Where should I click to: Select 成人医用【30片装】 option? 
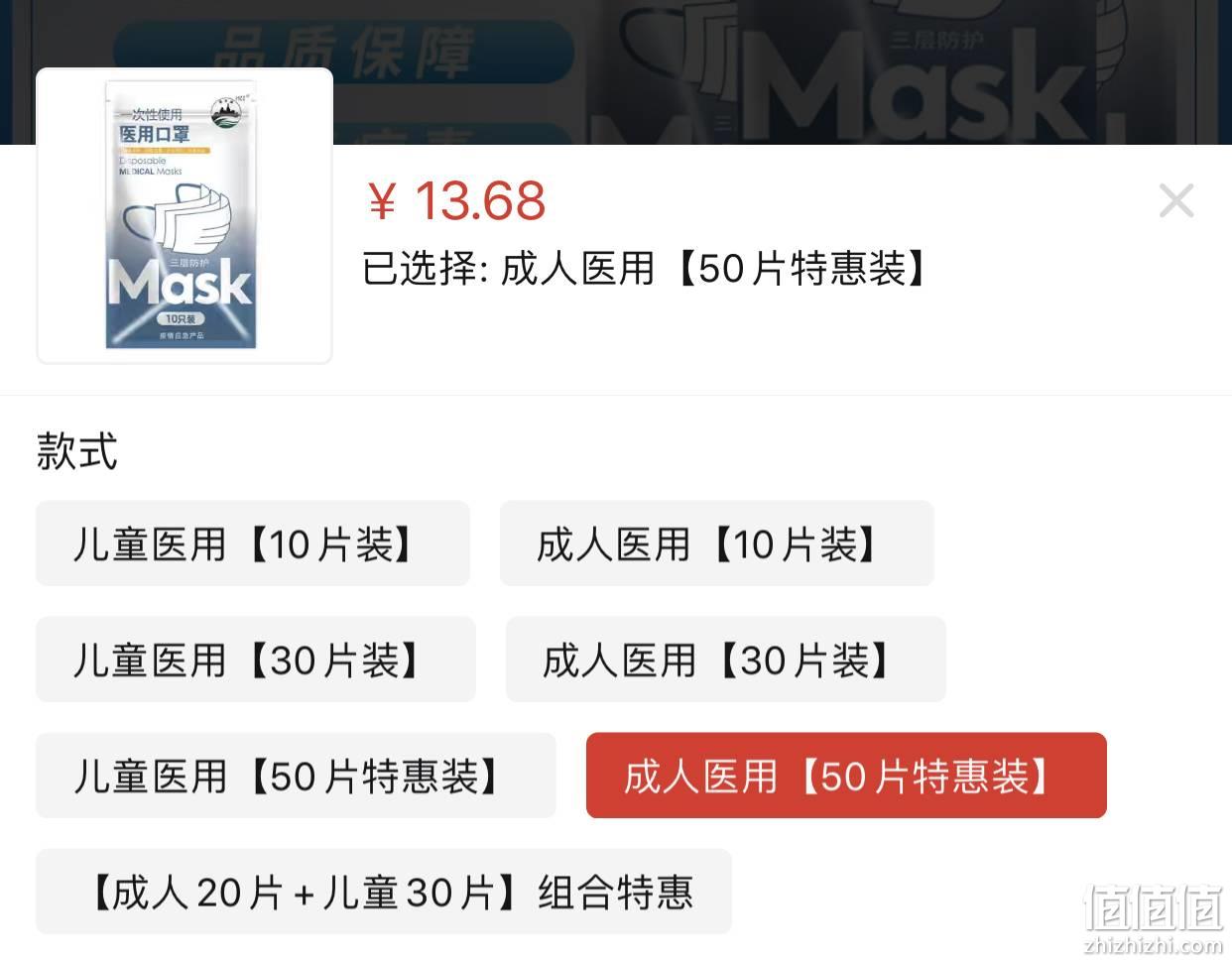click(x=726, y=660)
